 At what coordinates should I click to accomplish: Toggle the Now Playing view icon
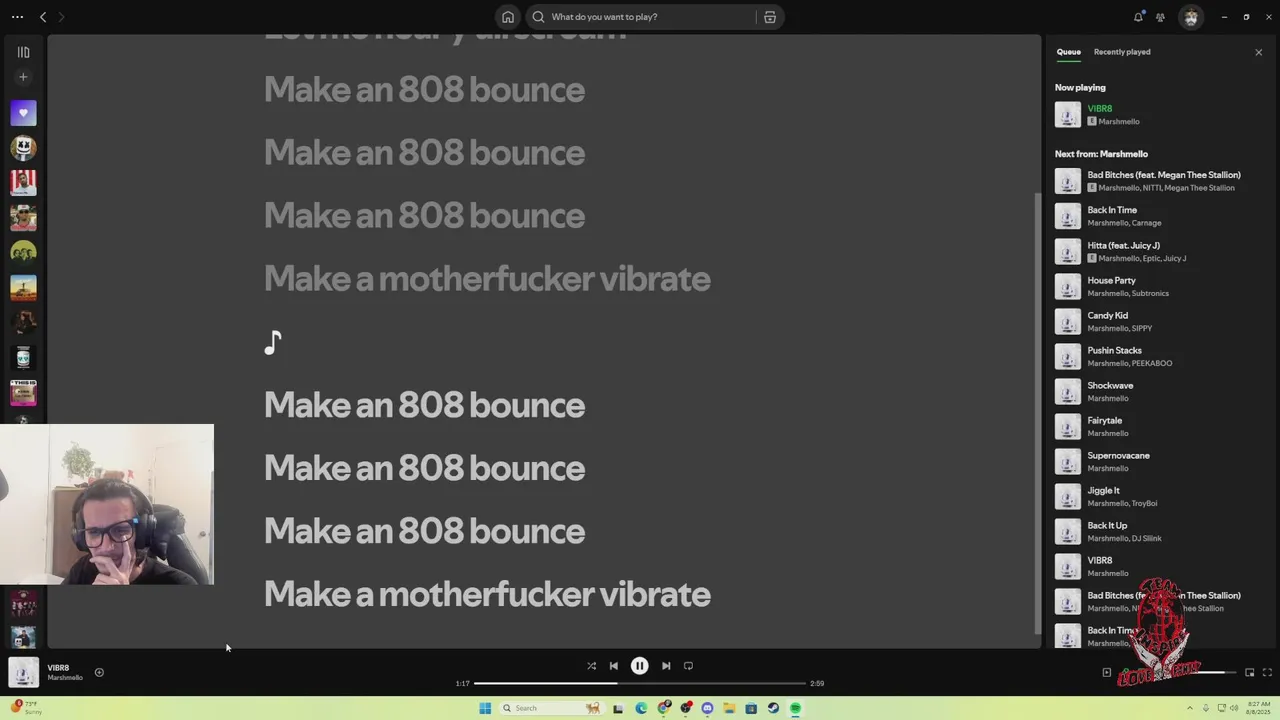coord(1106,673)
